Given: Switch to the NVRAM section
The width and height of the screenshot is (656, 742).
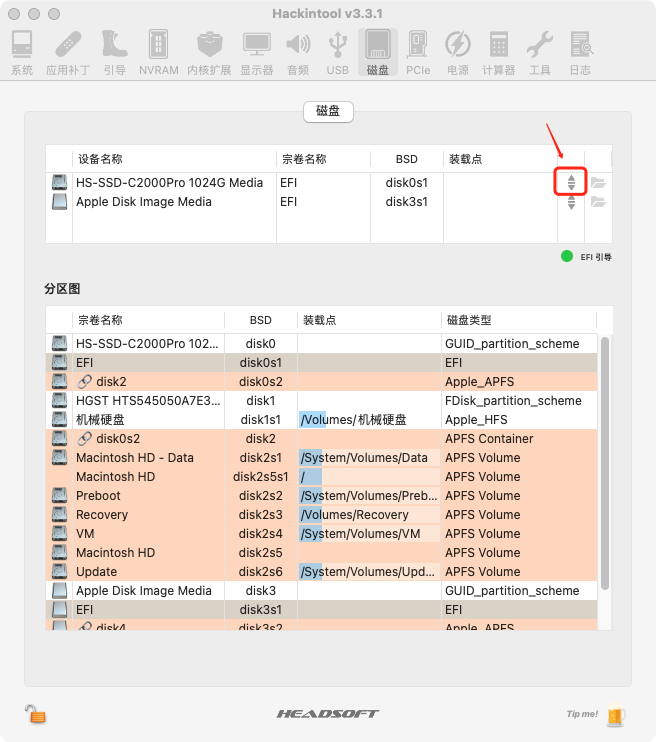Looking at the screenshot, I should pyautogui.click(x=159, y=52).
